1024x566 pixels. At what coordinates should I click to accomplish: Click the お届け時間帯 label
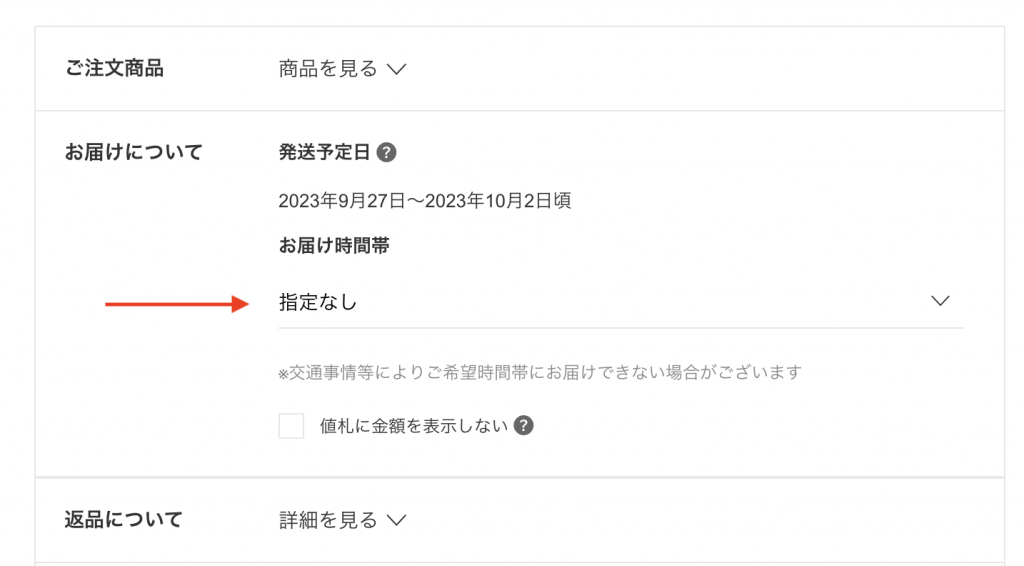pyautogui.click(x=334, y=246)
